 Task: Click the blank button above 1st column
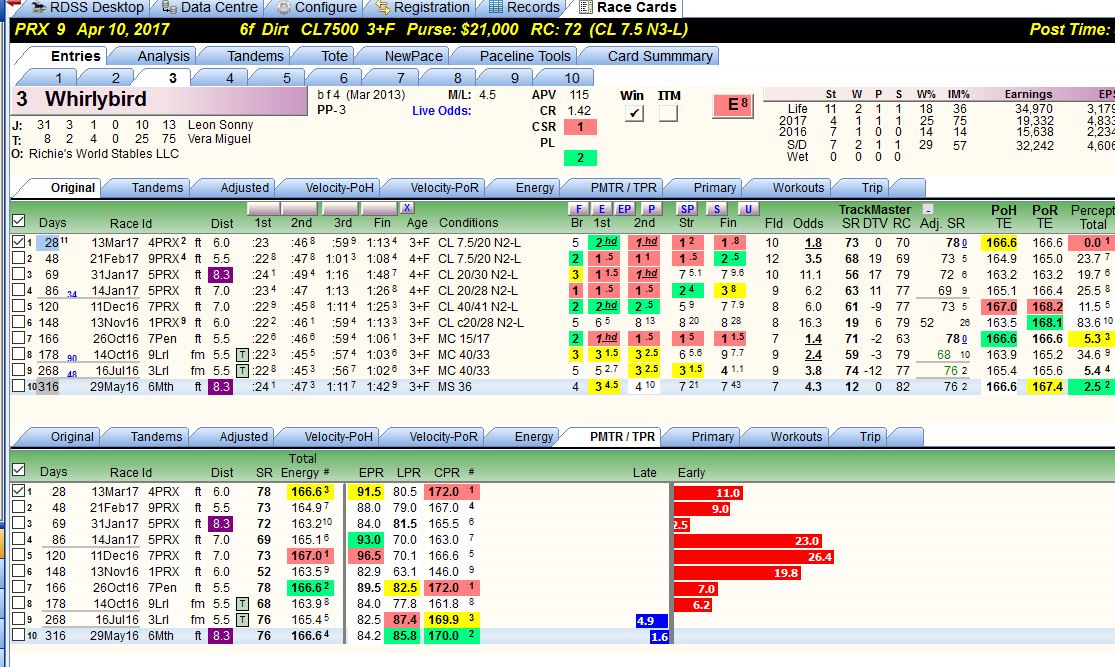pos(263,208)
